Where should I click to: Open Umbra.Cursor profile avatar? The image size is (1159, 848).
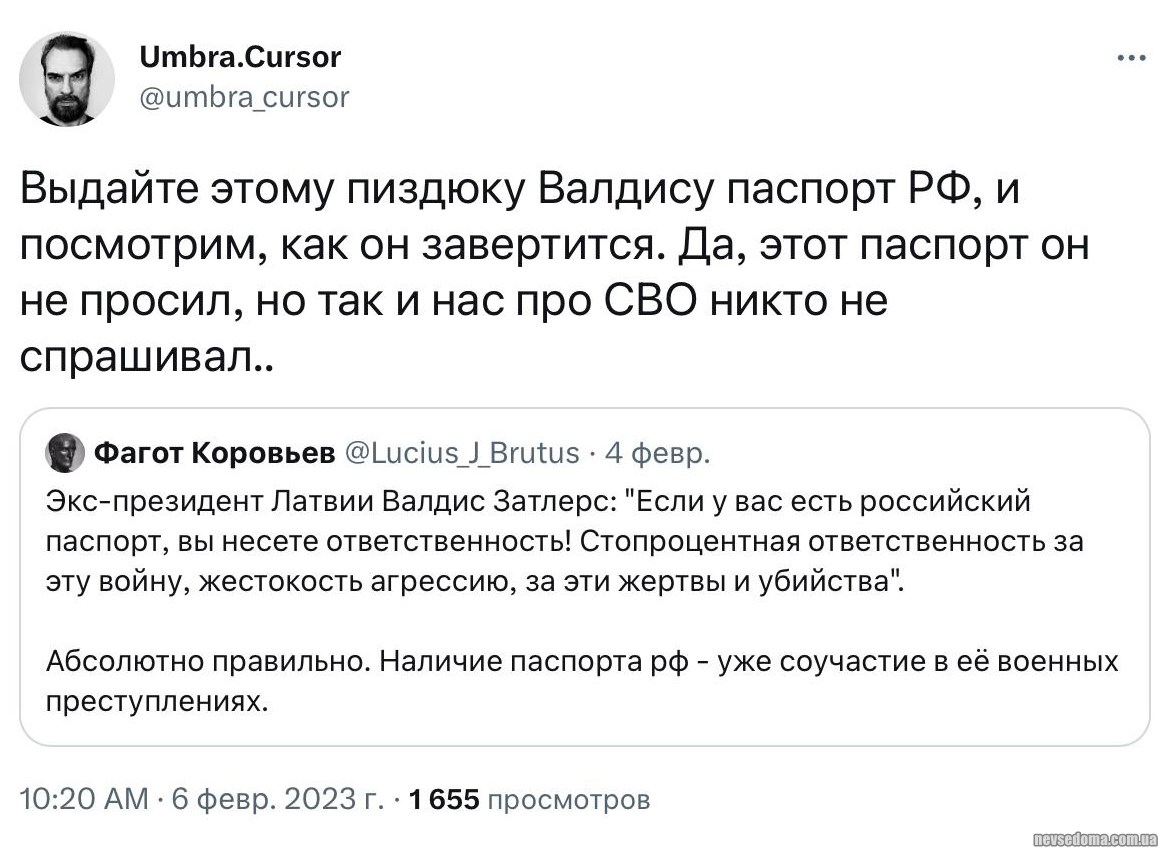click(67, 78)
